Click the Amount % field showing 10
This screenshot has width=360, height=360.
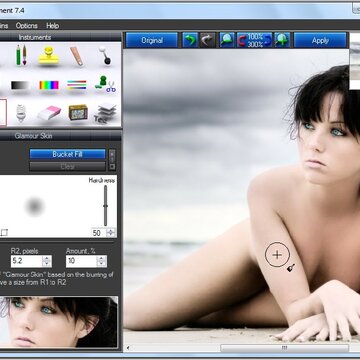pyautogui.click(x=81, y=261)
